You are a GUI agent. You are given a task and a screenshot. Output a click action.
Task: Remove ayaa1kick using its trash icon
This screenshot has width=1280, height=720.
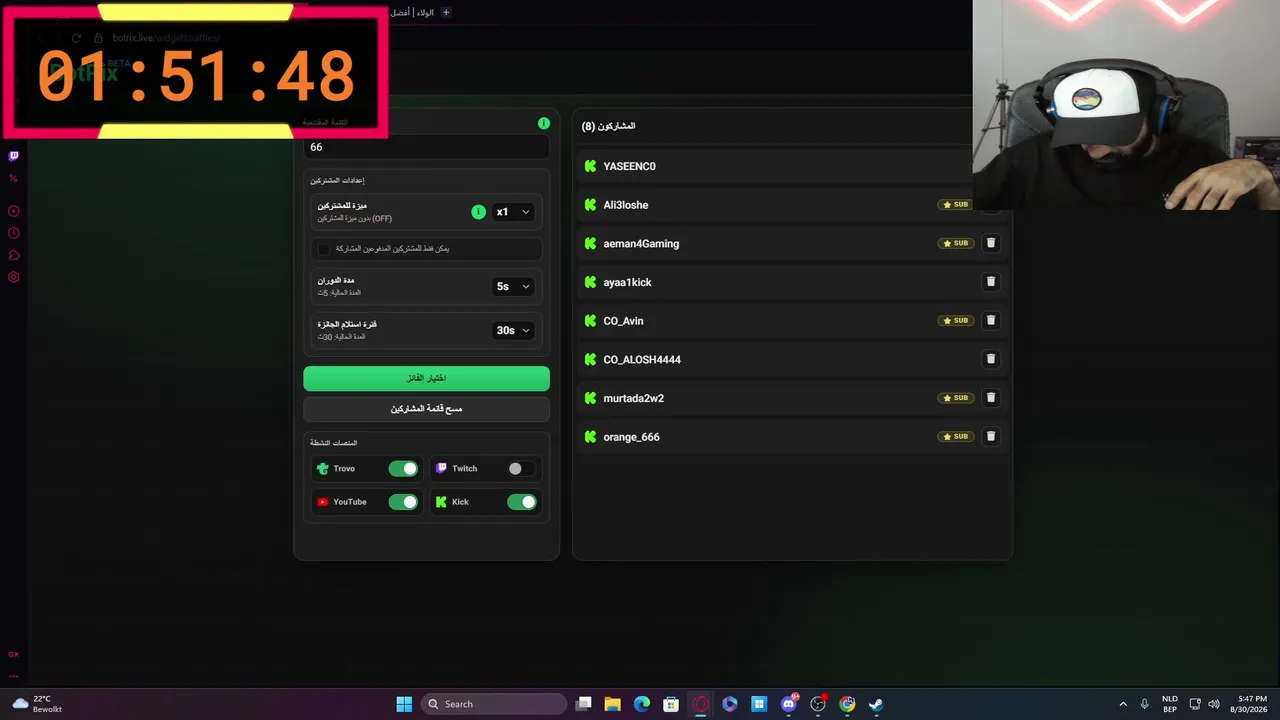pos(991,282)
